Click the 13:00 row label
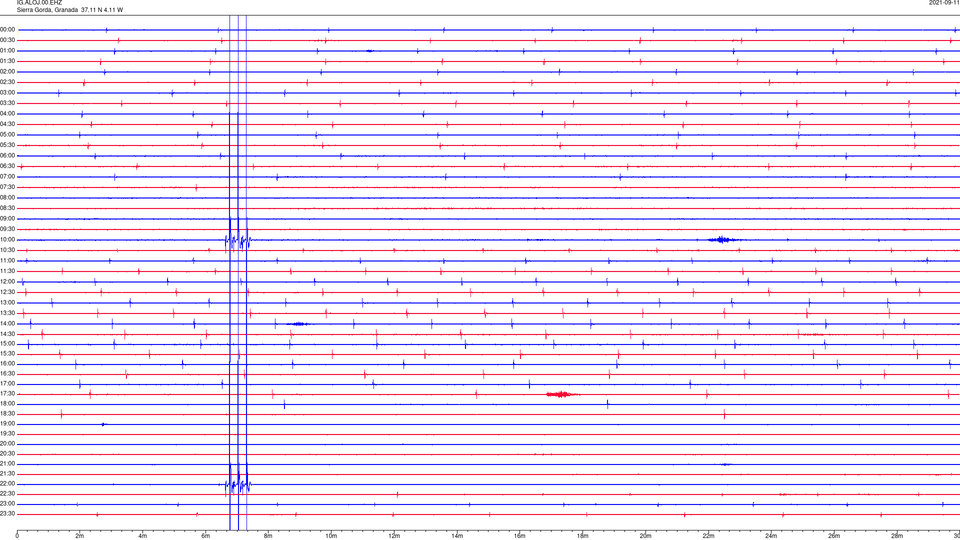 pos(7,302)
